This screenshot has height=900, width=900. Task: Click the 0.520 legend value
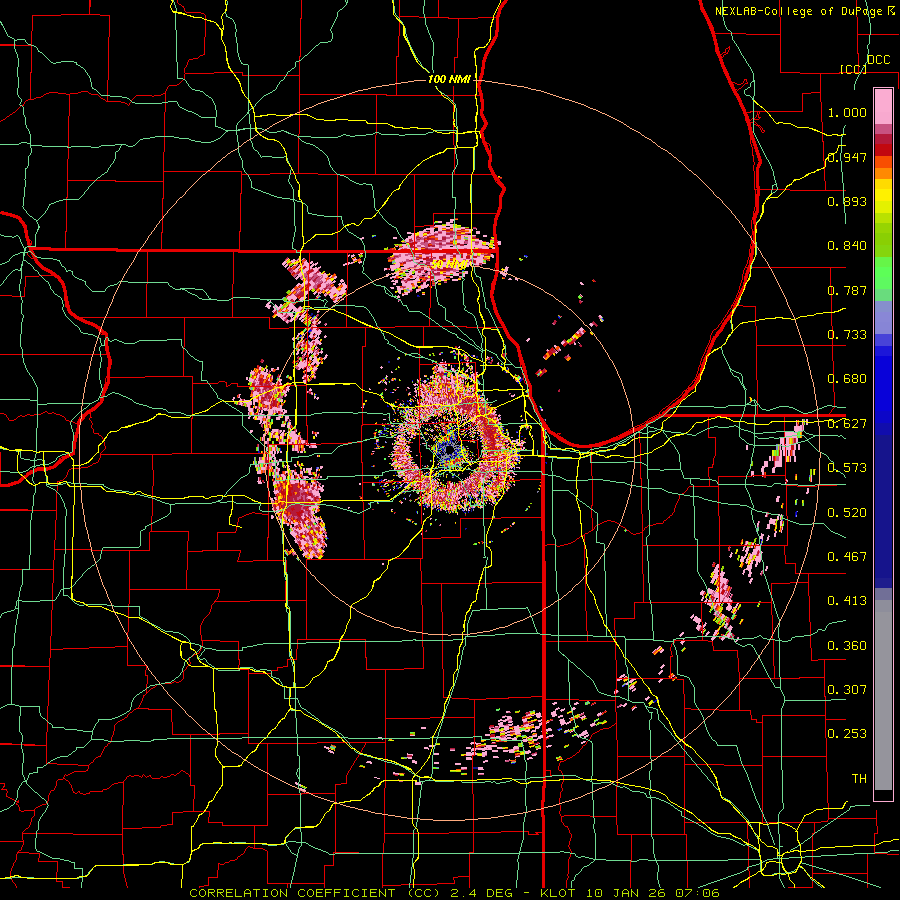point(847,513)
